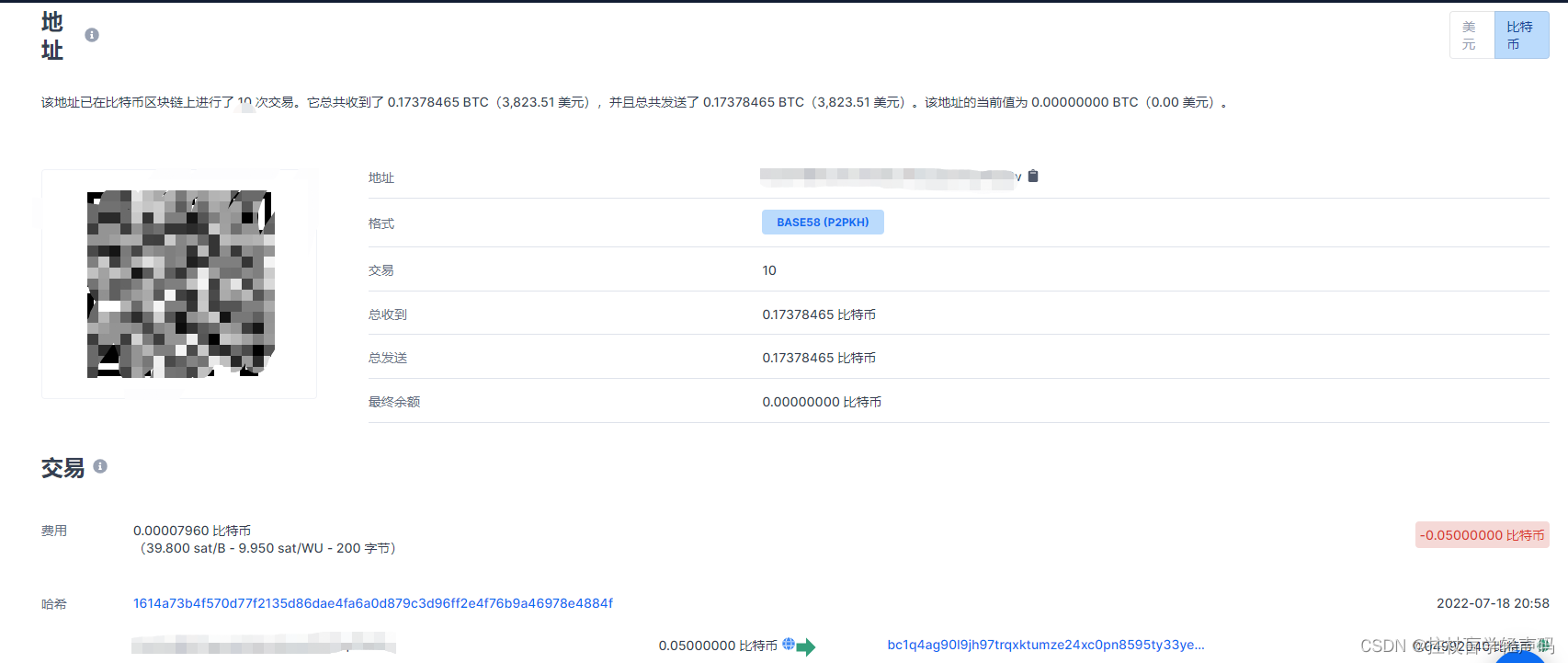Select fee value 0.00007960 比特币
The image size is (1568, 663).
[192, 531]
